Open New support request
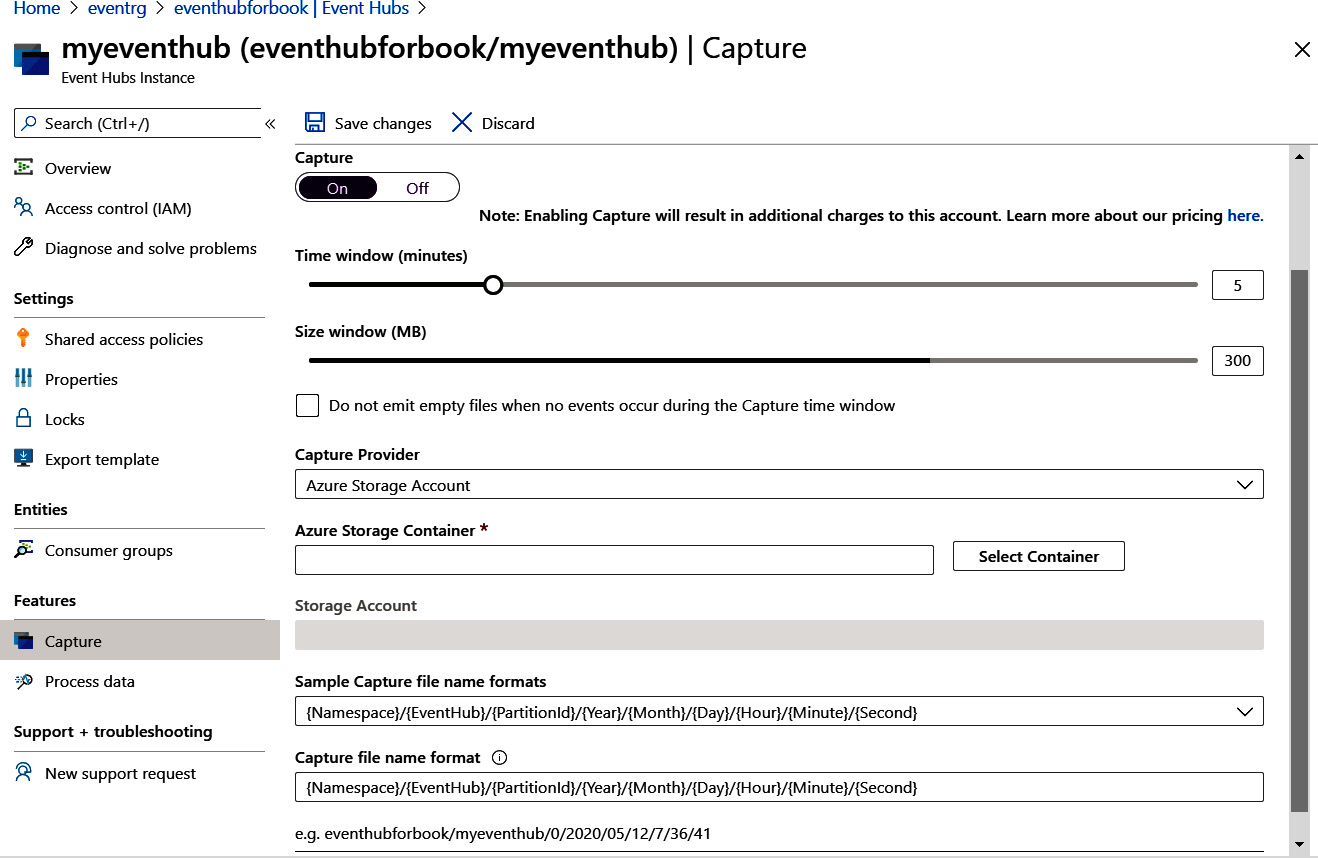Image resolution: width=1318 pixels, height=858 pixels. [120, 773]
